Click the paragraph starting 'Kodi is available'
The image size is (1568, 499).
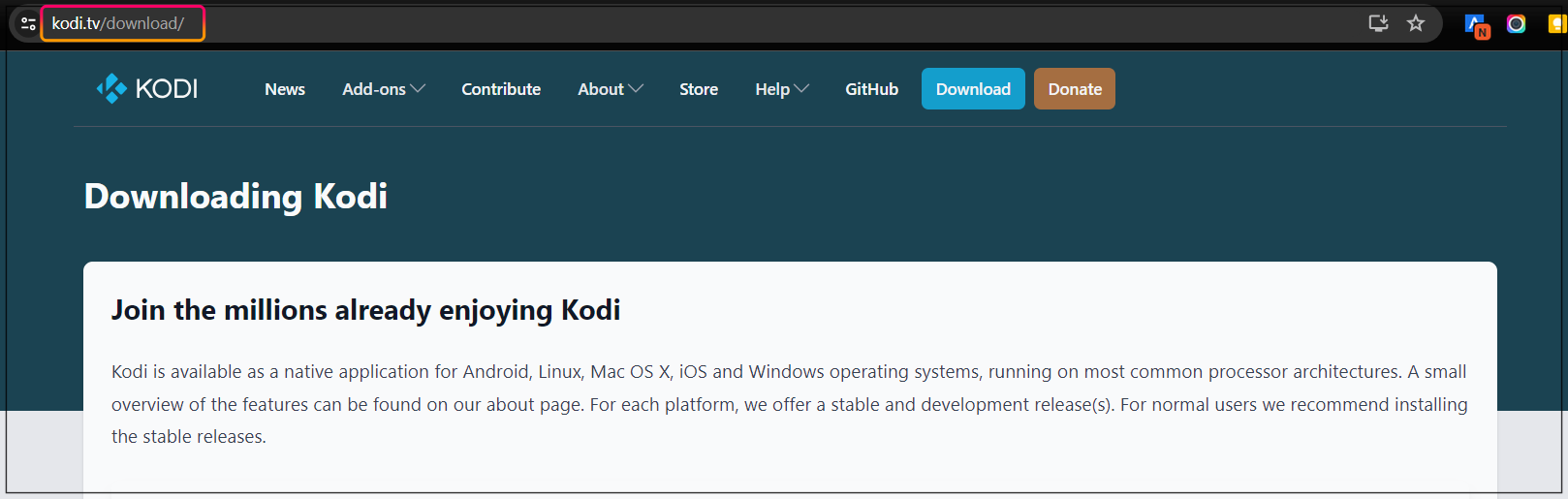789,404
